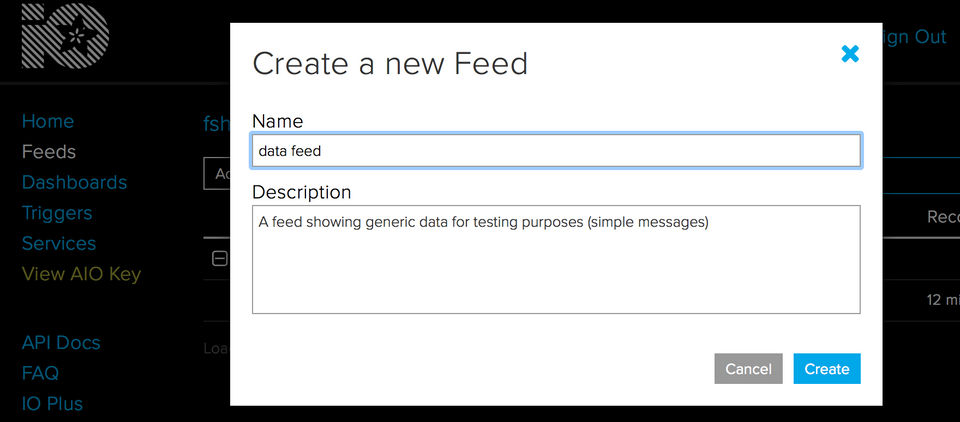Click the IO Plus link
This screenshot has height=422, width=960.
52,404
